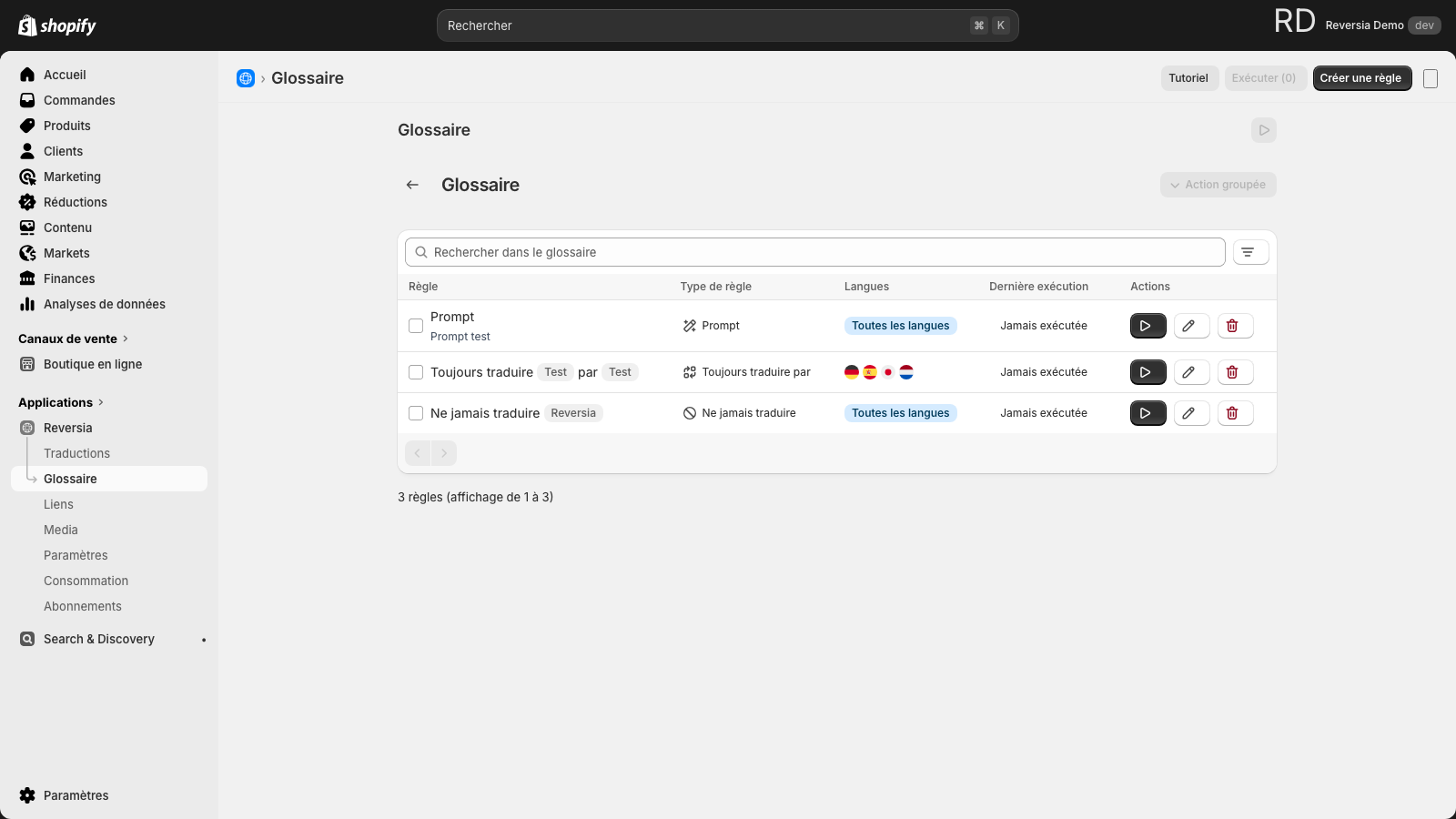Screen dimensions: 1456x819
Task: Open the Action groupée dropdown
Action: pos(1218,185)
